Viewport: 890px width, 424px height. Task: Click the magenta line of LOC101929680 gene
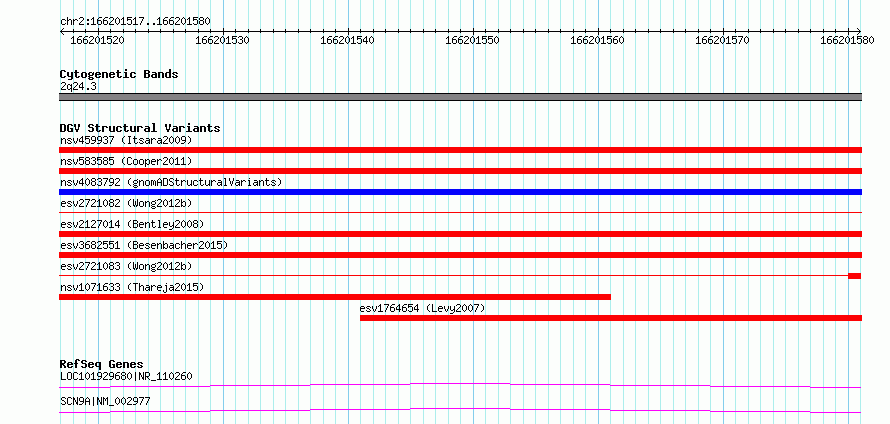pyautogui.click(x=460, y=385)
